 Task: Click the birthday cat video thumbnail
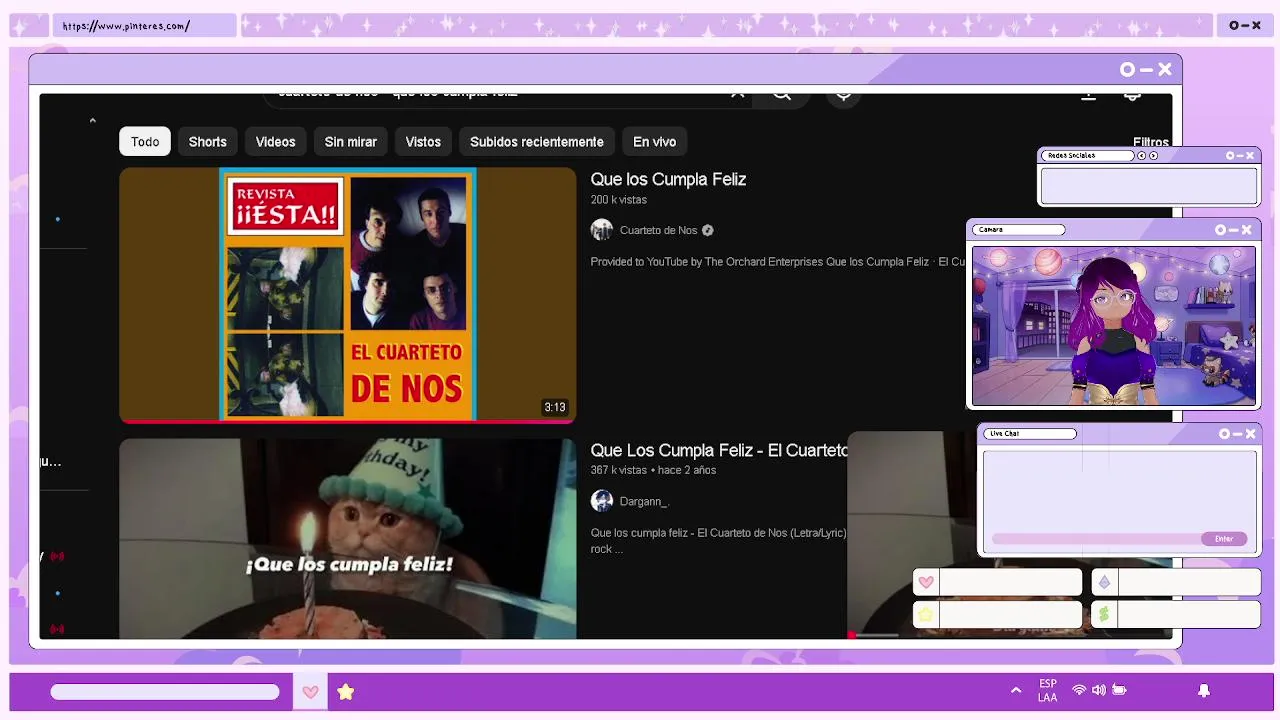click(347, 538)
